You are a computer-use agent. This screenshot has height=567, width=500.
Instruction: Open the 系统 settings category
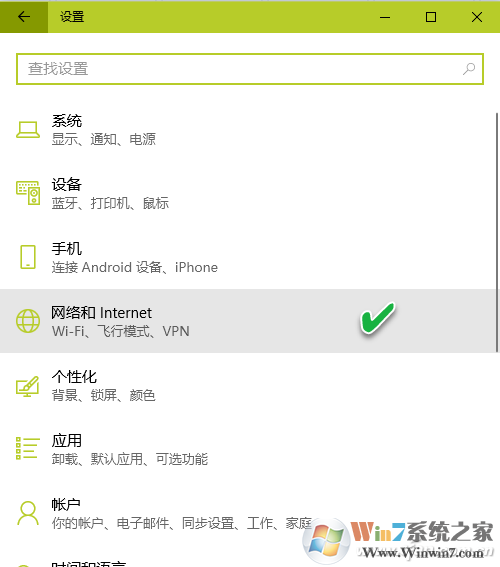coord(248,130)
